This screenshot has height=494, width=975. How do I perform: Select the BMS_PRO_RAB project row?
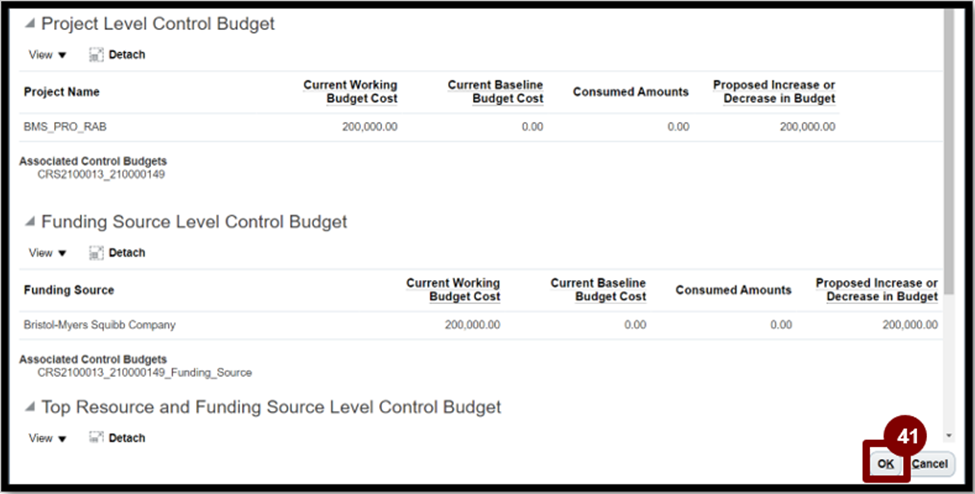click(x=429, y=127)
